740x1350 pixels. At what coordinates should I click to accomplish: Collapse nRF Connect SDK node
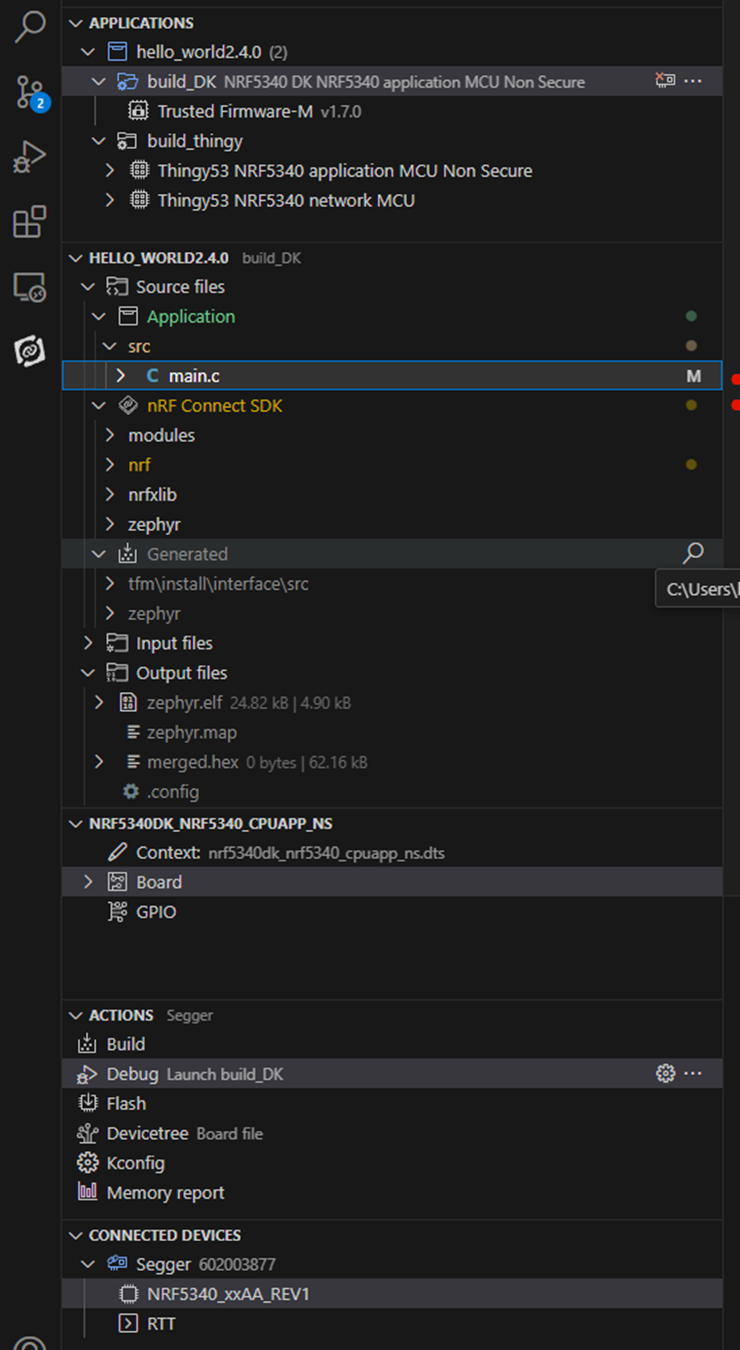[98, 406]
